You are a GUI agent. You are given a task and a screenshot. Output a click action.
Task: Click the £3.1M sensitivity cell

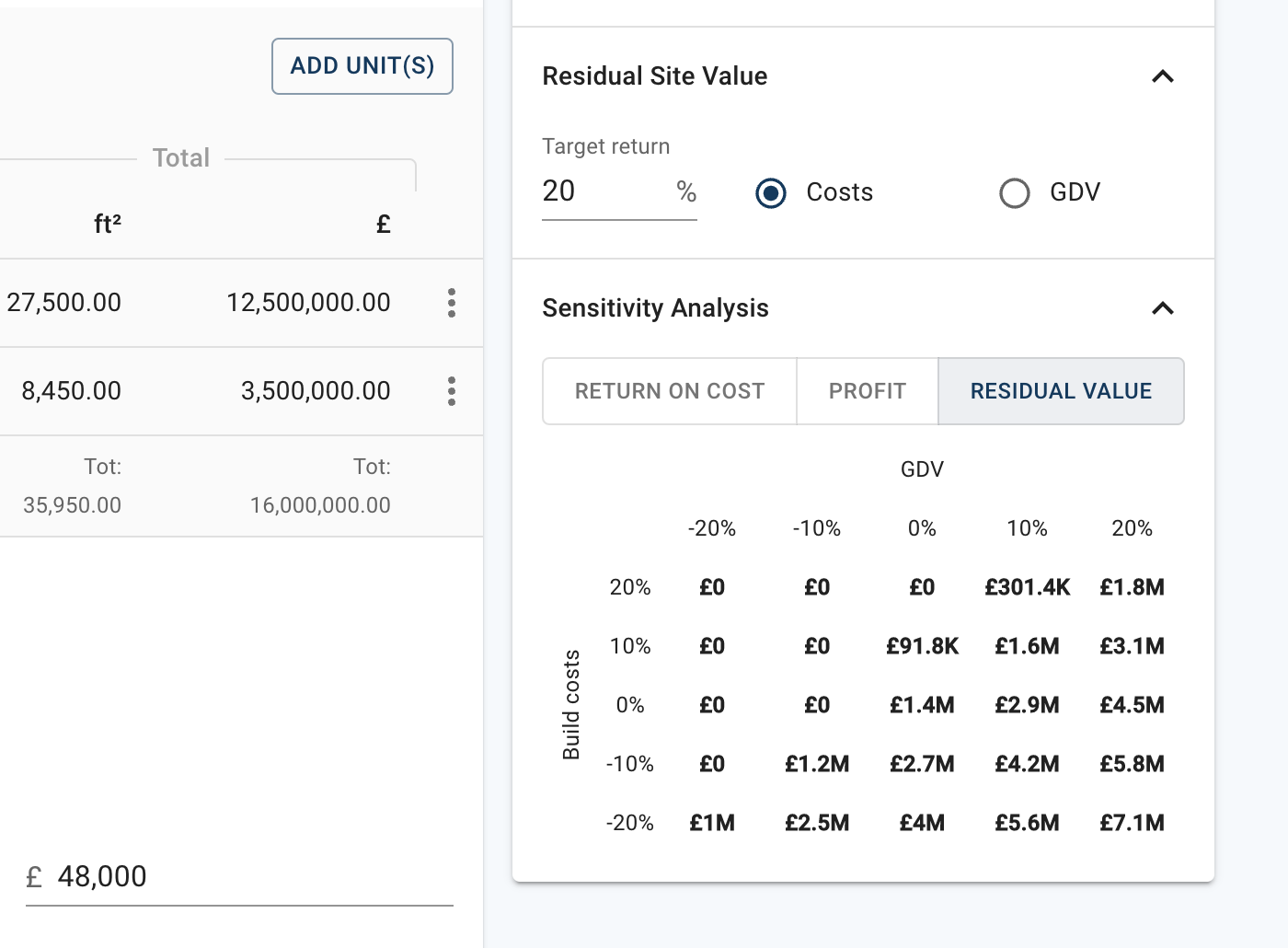point(1133,646)
